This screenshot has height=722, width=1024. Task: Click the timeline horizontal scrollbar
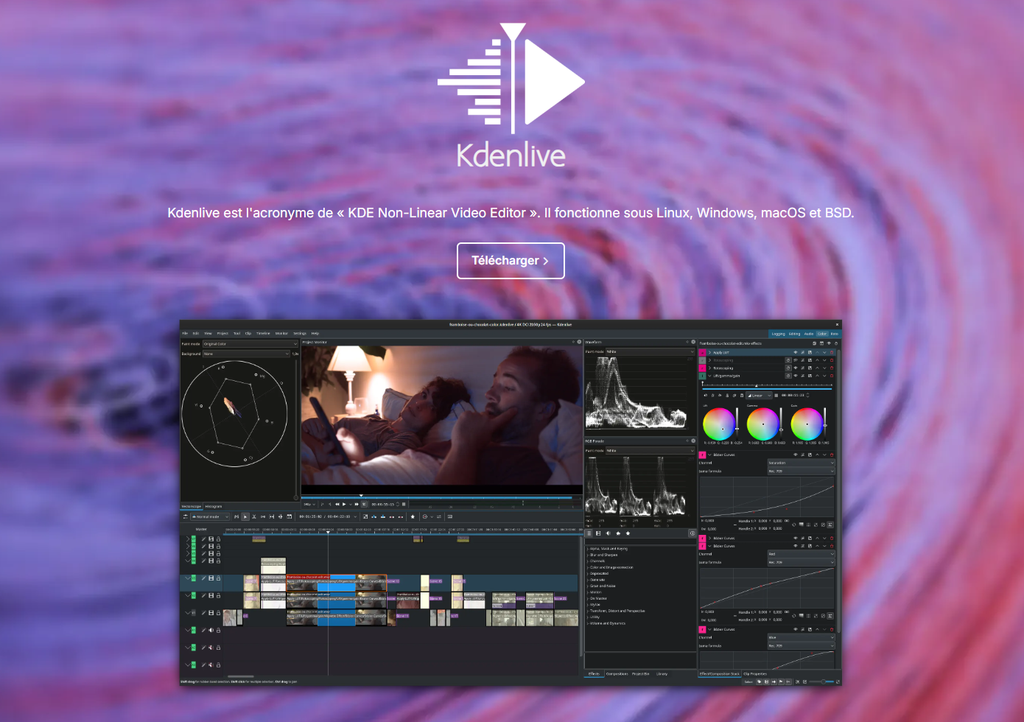240,676
